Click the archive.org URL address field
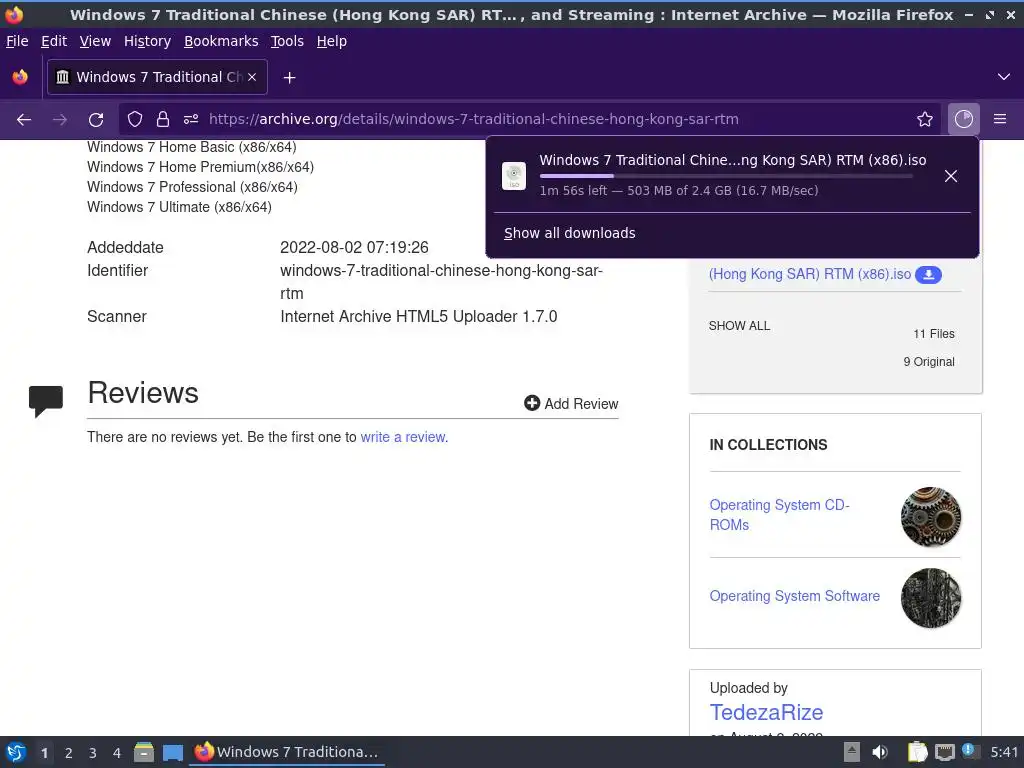The height and width of the screenshot is (768, 1024). [x=473, y=119]
